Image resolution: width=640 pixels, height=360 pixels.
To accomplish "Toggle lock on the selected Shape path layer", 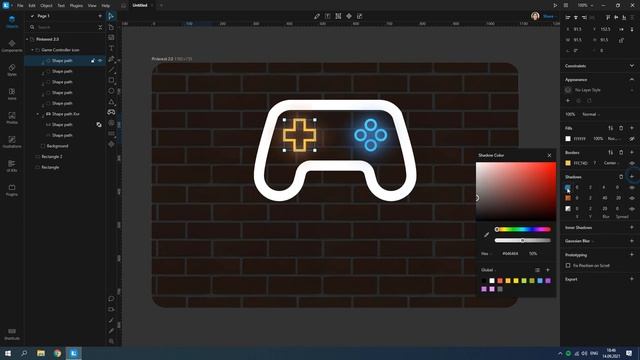I will coord(93,60).
